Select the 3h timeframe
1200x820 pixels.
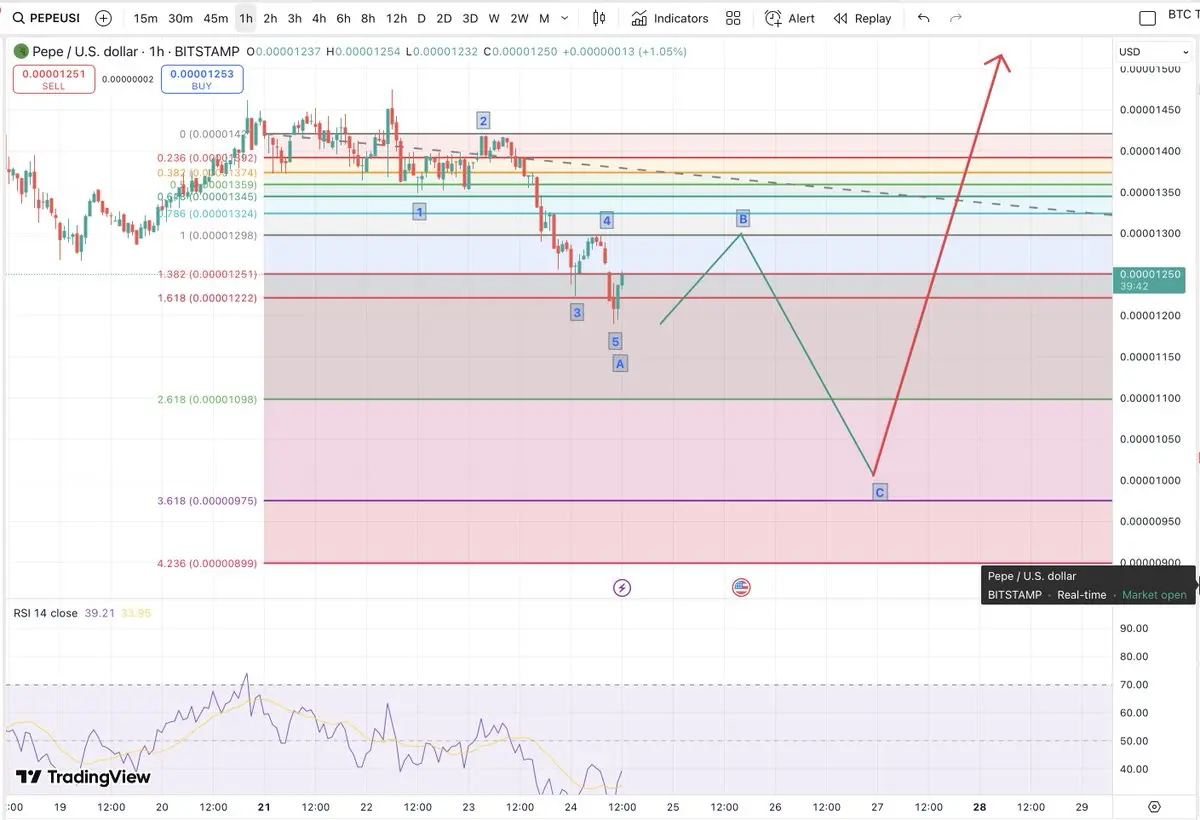coord(294,18)
